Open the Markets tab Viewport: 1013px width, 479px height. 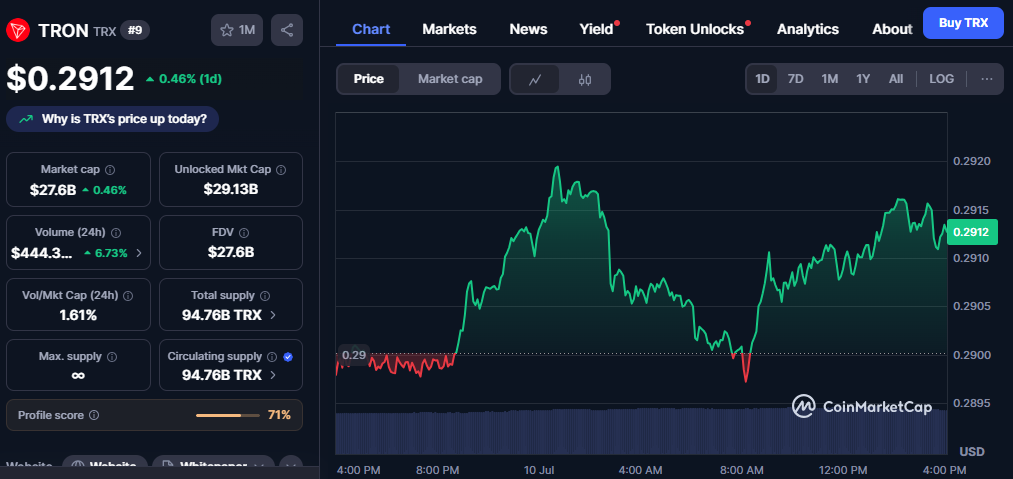click(449, 29)
